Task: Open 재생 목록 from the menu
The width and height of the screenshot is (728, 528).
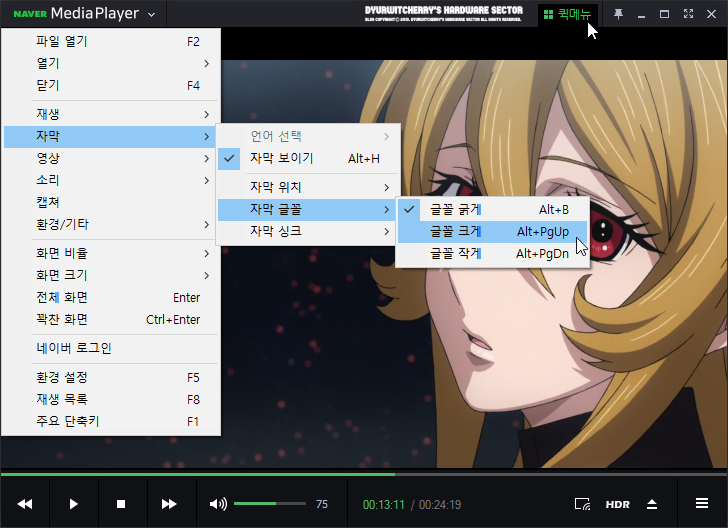Action: pos(111,399)
